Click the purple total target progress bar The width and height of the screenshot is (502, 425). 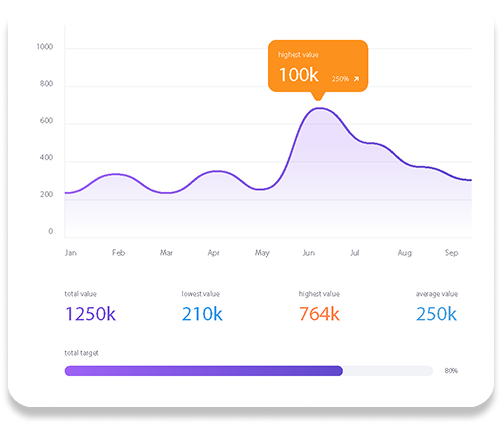point(204,371)
